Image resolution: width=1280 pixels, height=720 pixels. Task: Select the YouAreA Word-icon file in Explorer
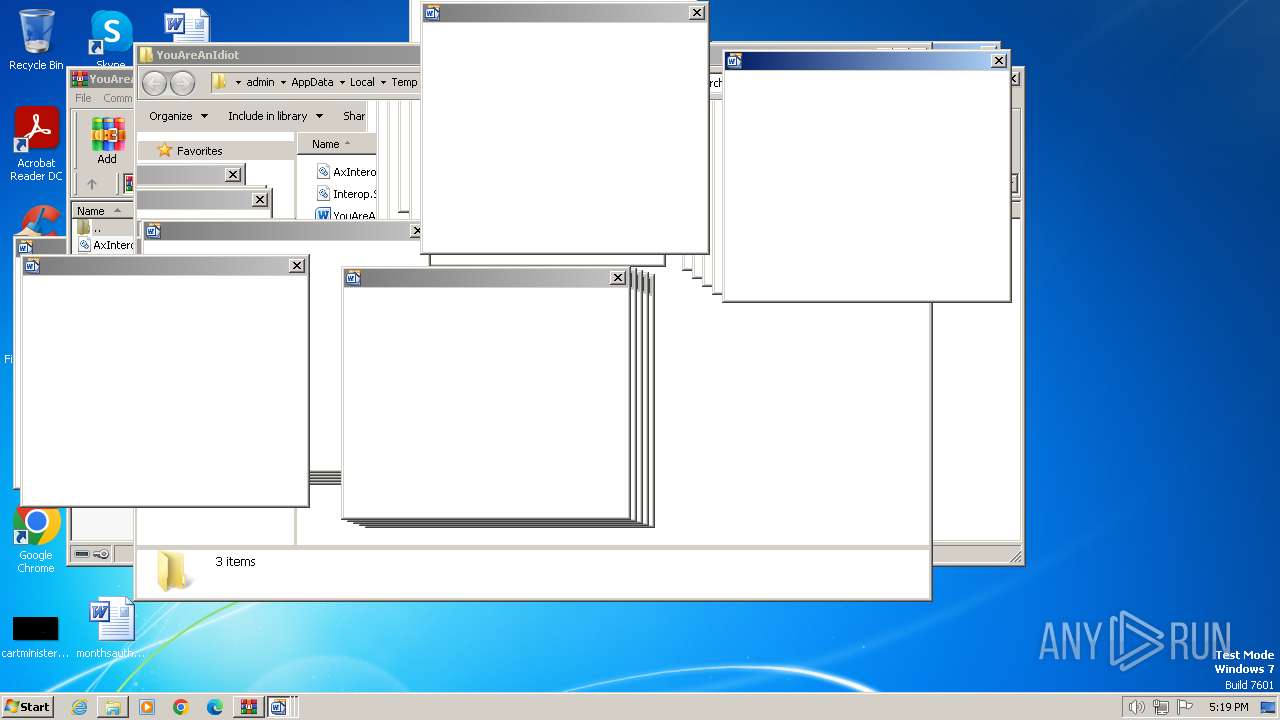tap(346, 214)
